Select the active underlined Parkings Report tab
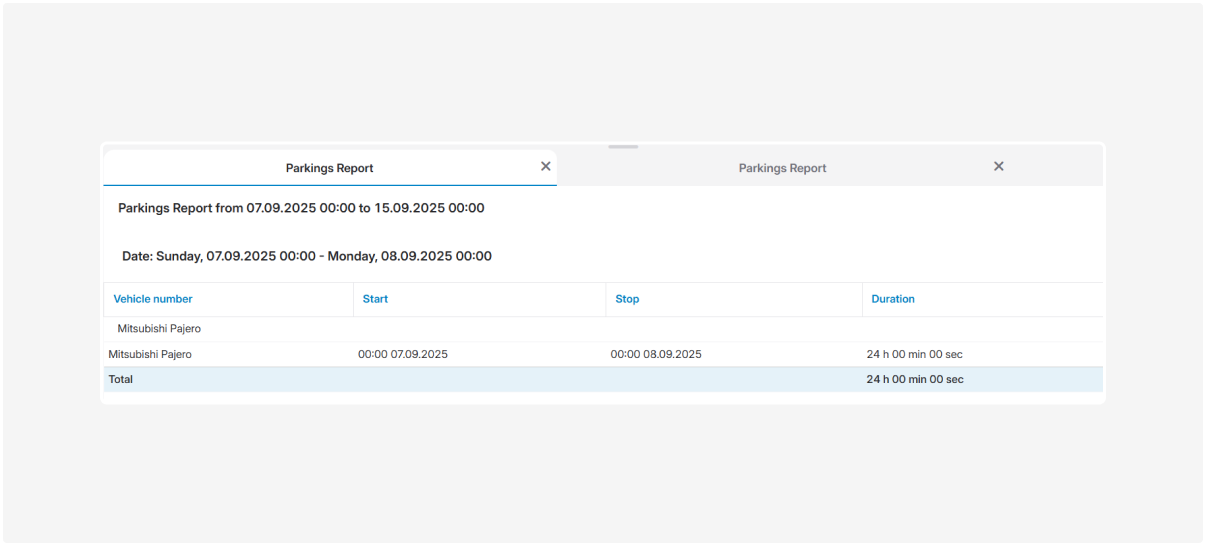 point(329,168)
